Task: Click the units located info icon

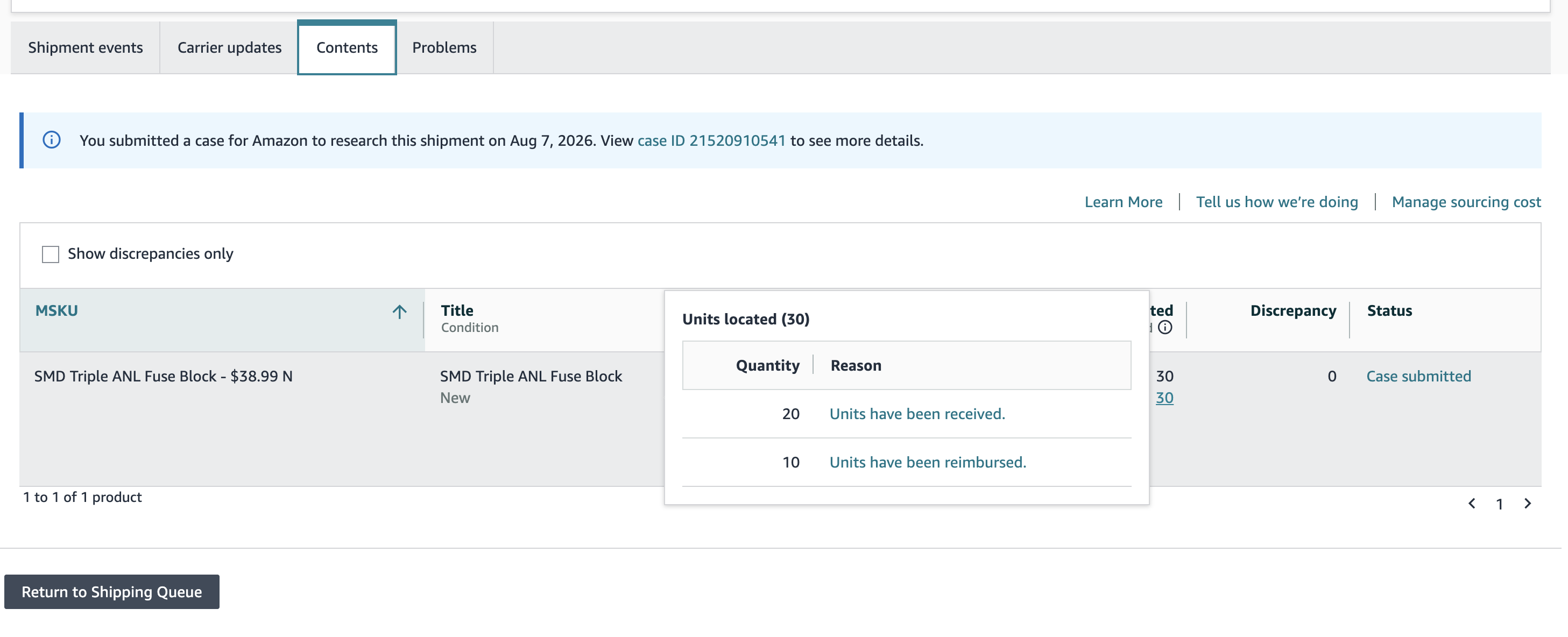Action: tap(1164, 327)
